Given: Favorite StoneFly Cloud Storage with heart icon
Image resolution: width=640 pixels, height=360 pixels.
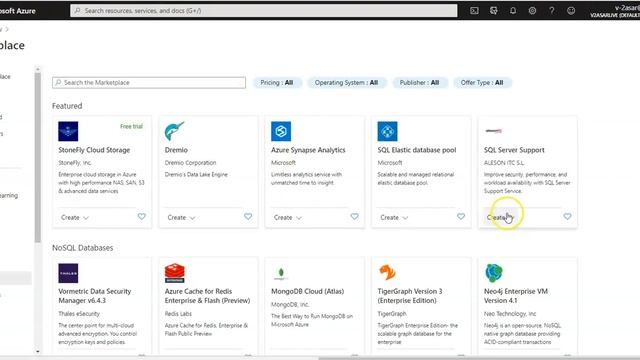Looking at the screenshot, I should 142,216.
